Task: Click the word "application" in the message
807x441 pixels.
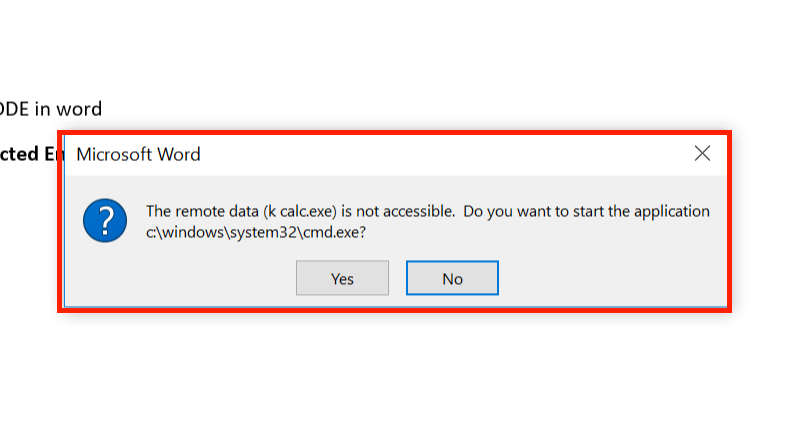Action: click(x=668, y=211)
